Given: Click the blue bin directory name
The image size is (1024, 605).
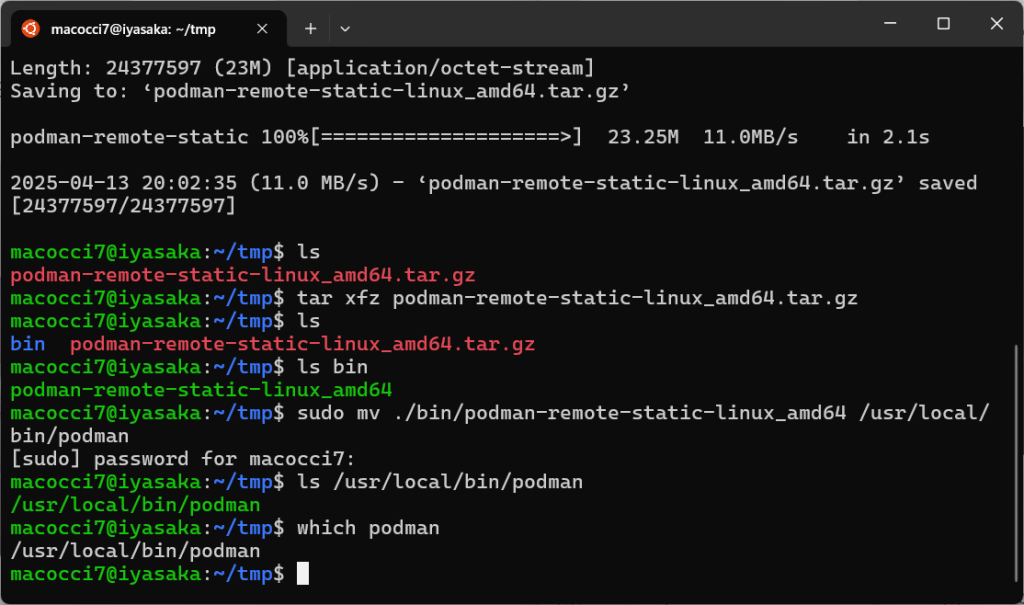Looking at the screenshot, I should point(26,344).
